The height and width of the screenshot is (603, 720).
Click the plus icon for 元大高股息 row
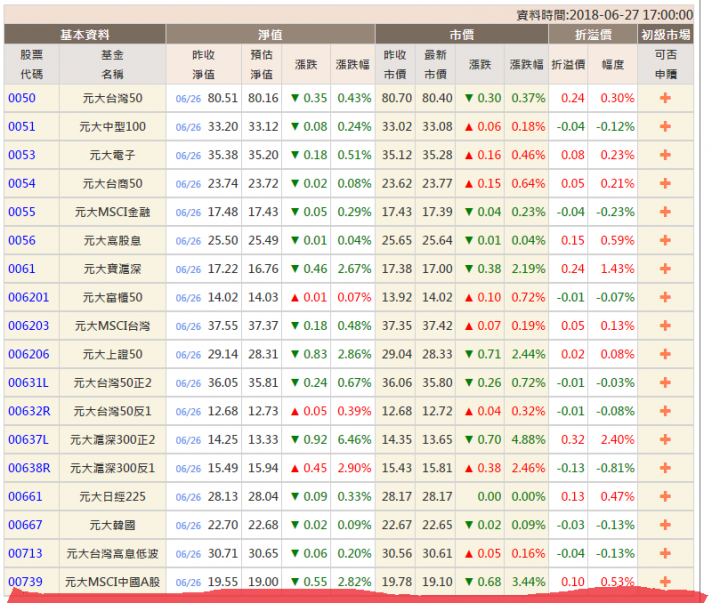coord(665,240)
